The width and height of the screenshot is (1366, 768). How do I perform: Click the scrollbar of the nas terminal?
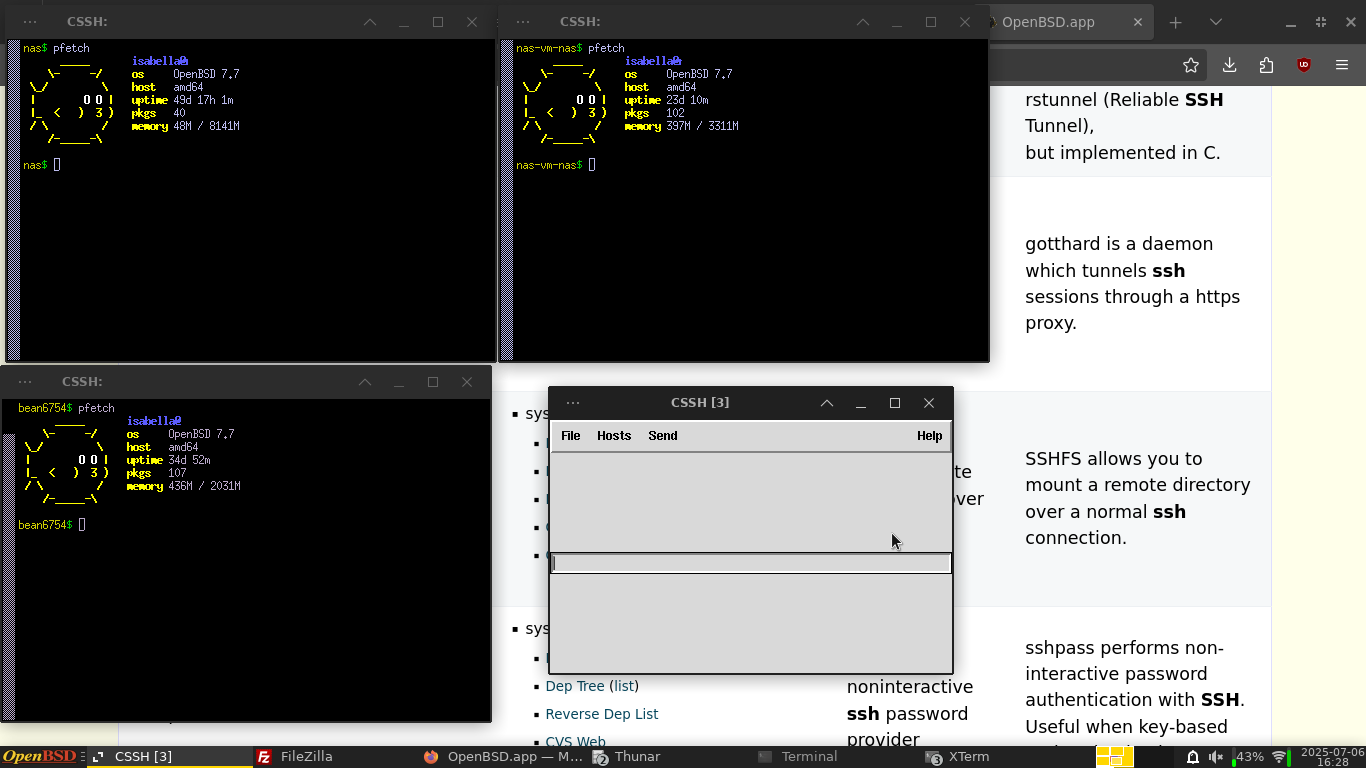pyautogui.click(x=13, y=200)
